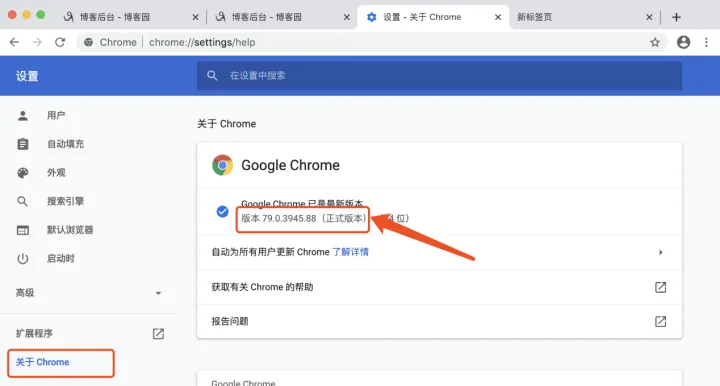Open a new tab with plus button

click(x=676, y=17)
